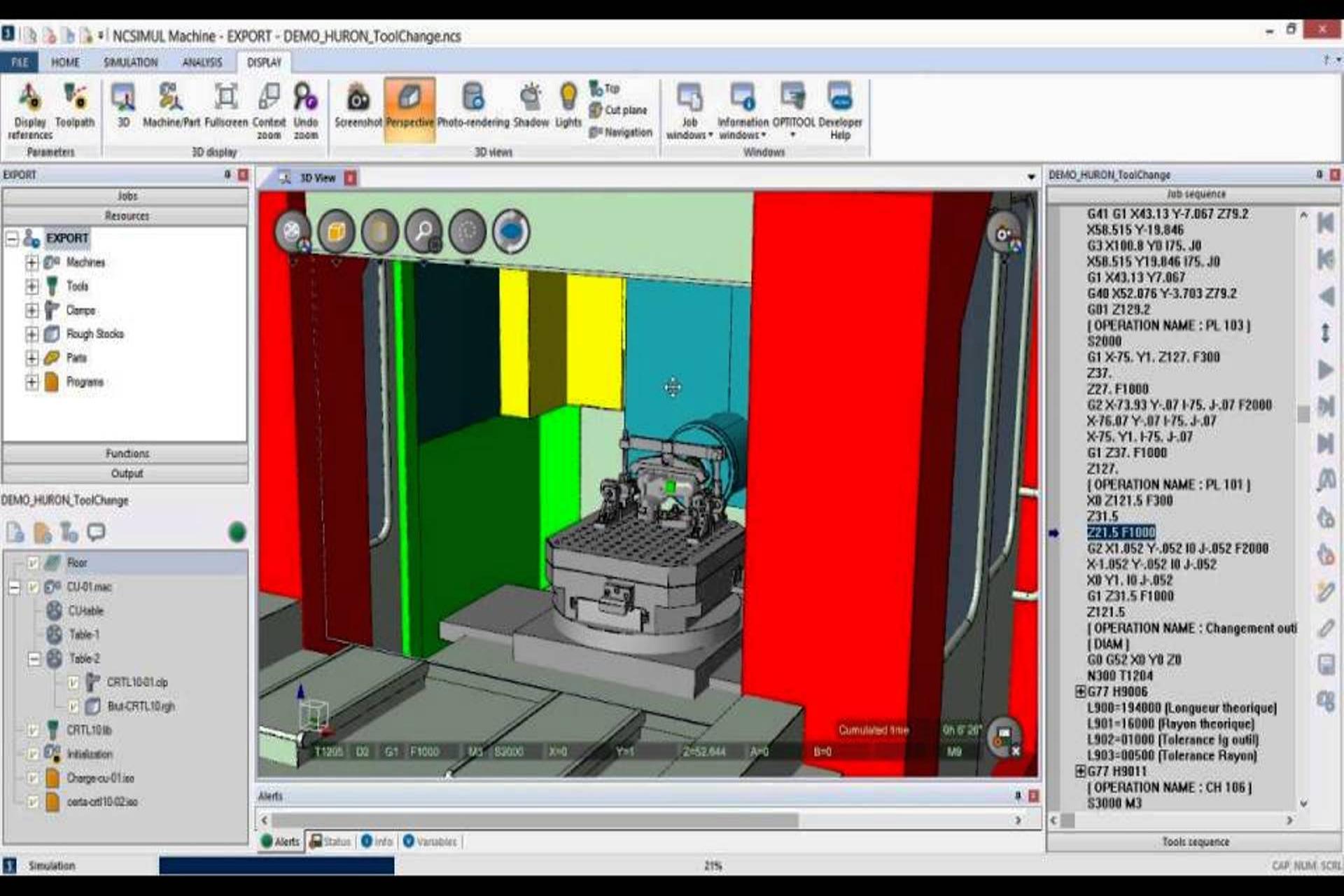Open Context zoom tool

[x=269, y=111]
